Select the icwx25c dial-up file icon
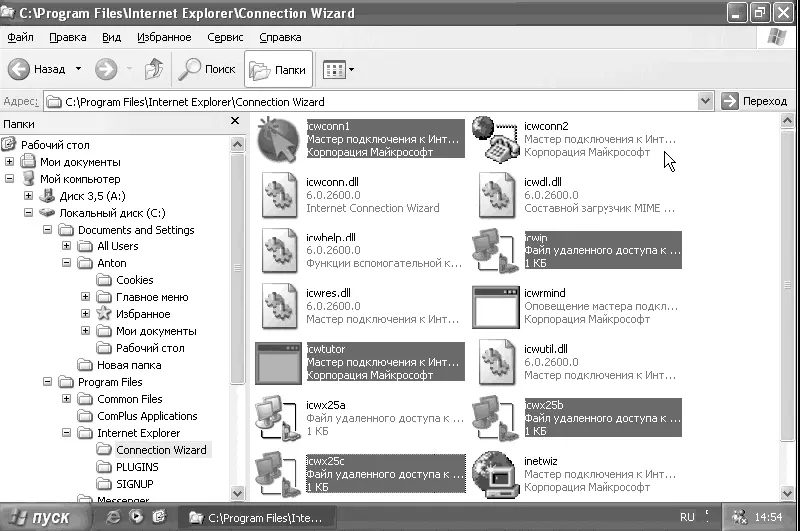Viewport: 800px width, 531px height. pos(277,474)
